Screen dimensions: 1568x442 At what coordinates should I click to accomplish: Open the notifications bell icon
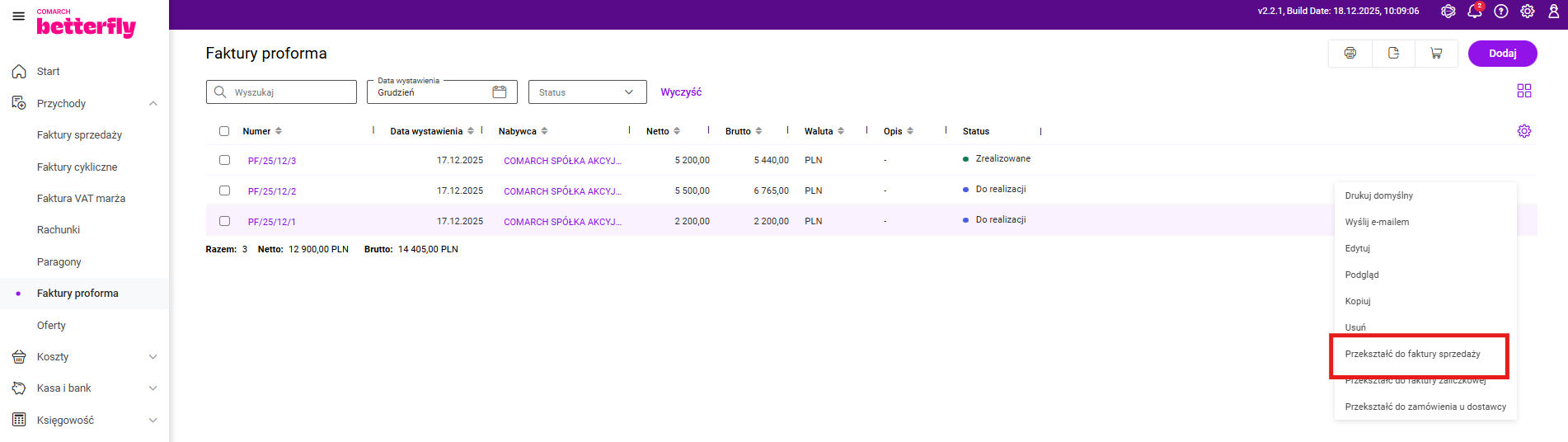click(x=1474, y=12)
